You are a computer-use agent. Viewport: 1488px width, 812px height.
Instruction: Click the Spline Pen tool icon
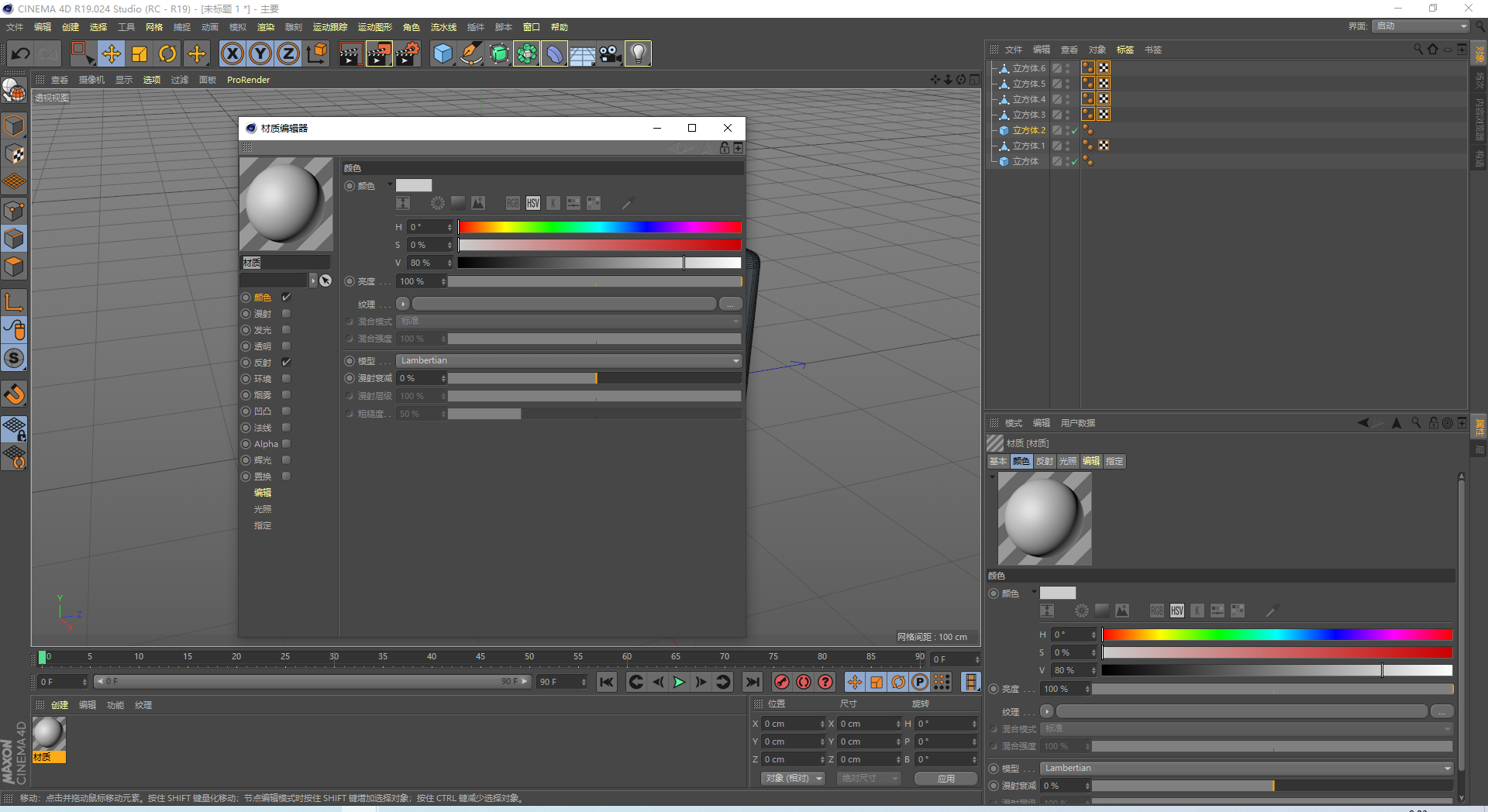(x=470, y=53)
